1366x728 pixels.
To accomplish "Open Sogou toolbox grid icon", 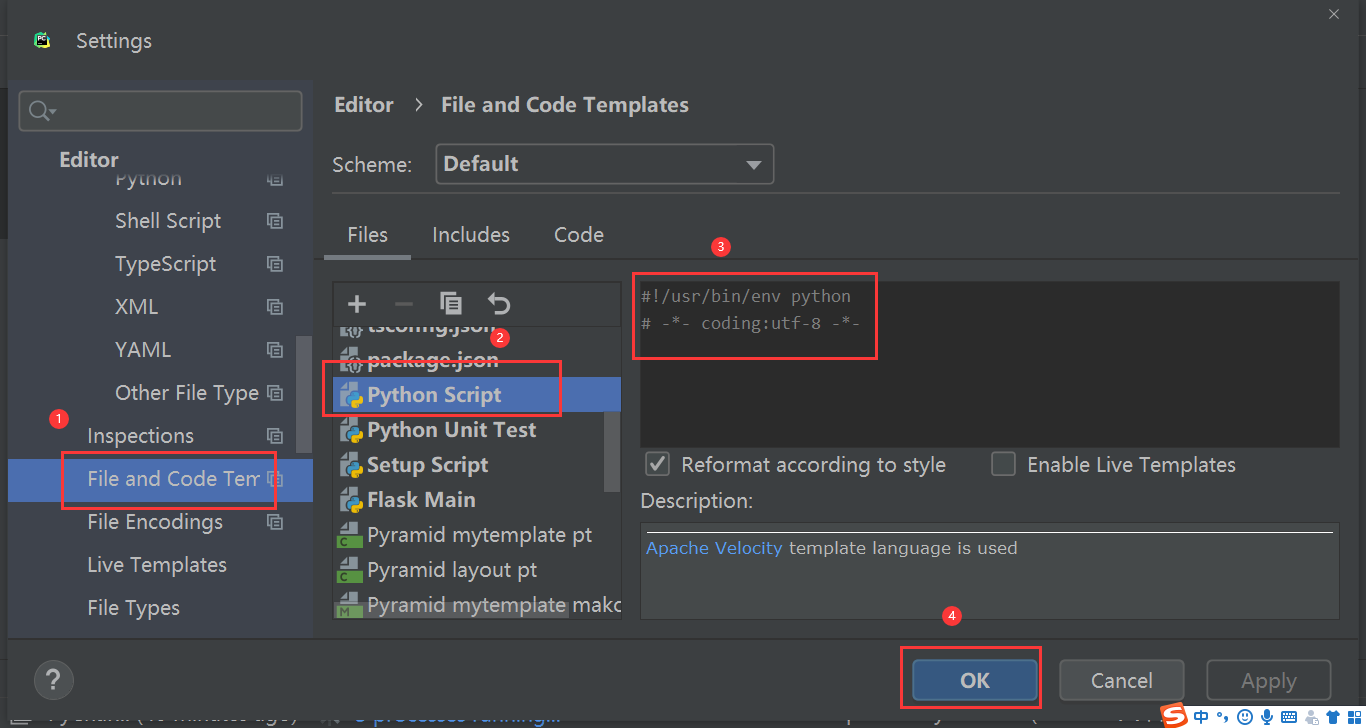I will click(1353, 717).
